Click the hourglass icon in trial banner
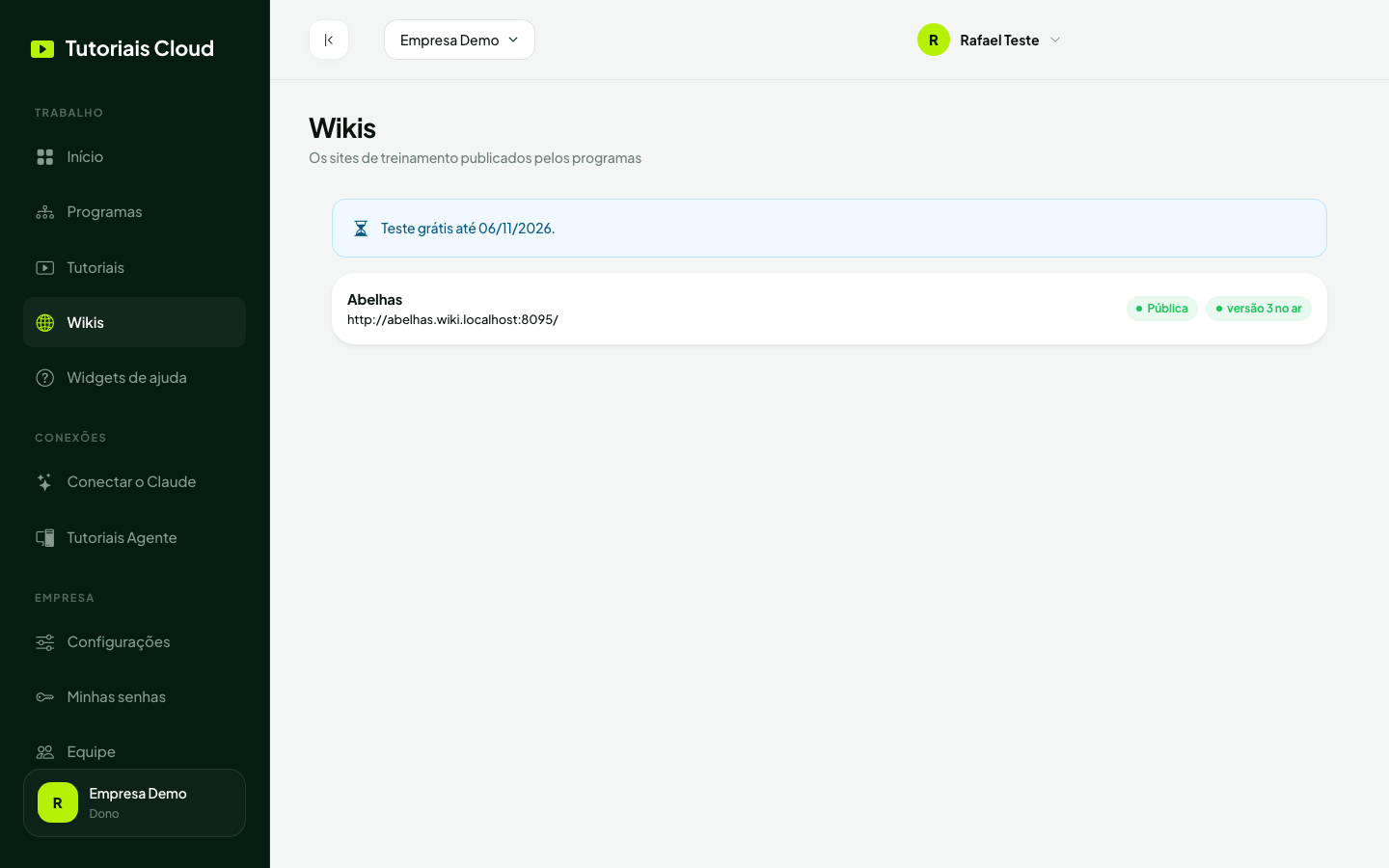Screen dimensions: 1389x868 pyautogui.click(x=361, y=229)
